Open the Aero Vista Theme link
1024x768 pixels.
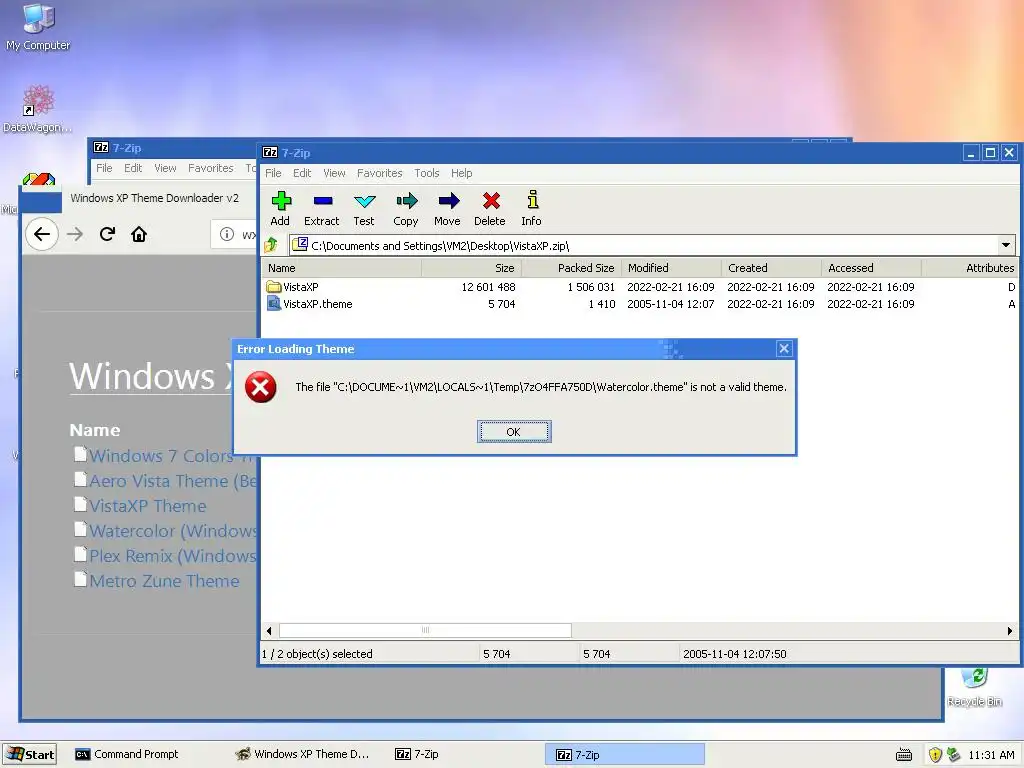[x=173, y=481]
